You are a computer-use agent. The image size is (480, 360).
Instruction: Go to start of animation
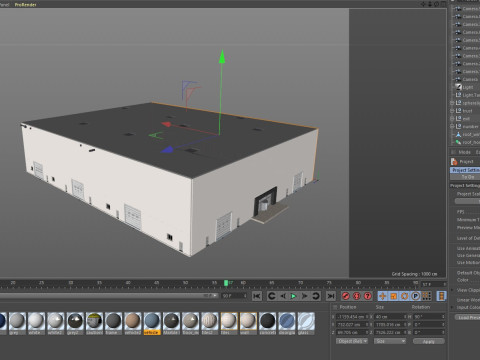coord(257,296)
